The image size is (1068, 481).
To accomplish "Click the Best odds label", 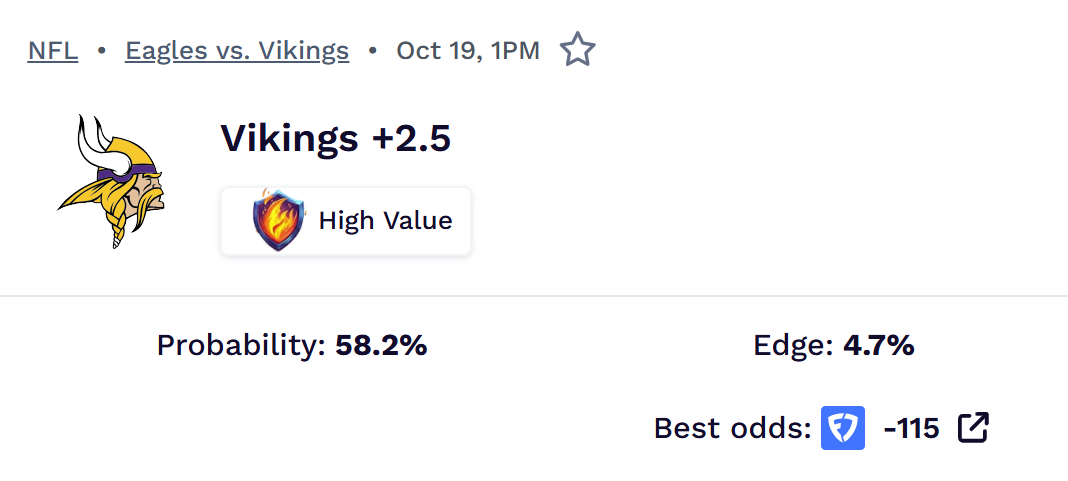I will click(732, 429).
